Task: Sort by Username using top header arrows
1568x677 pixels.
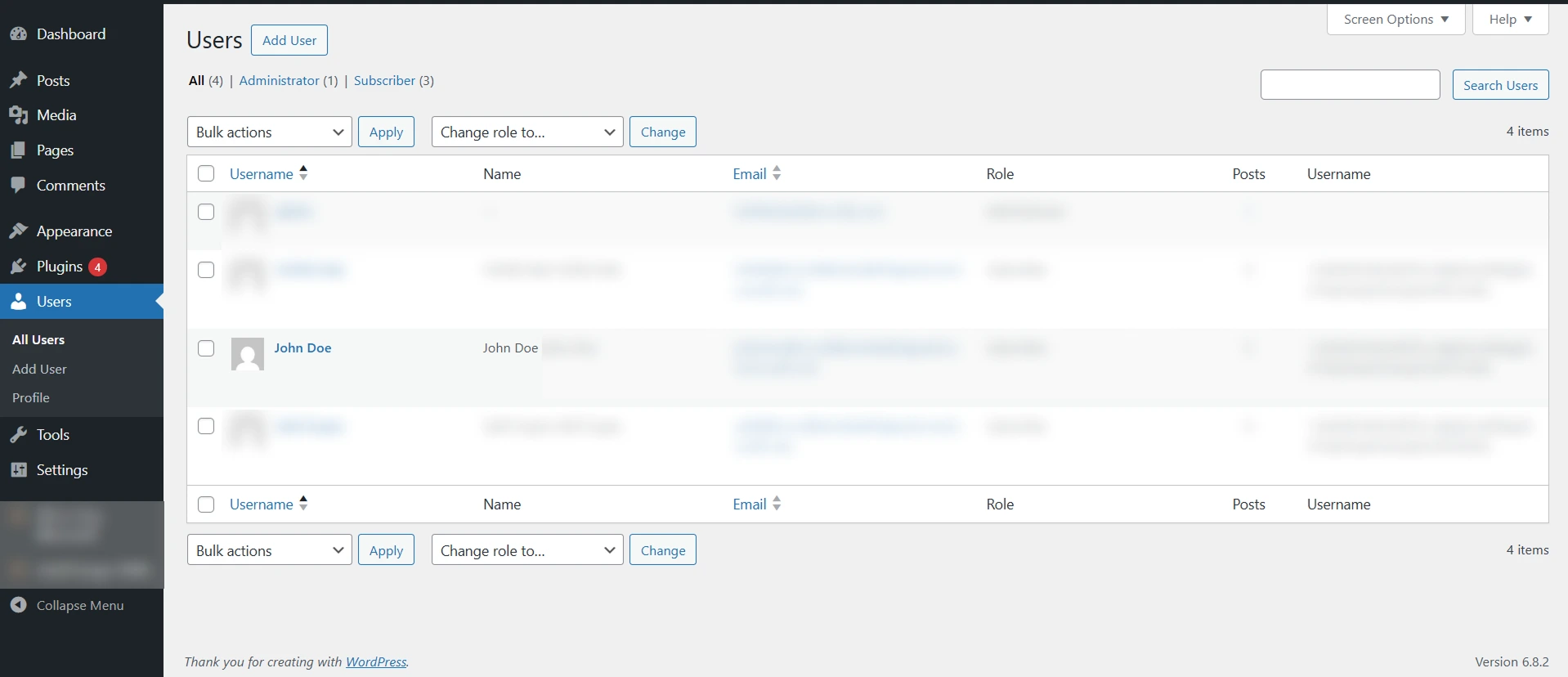Action: point(303,173)
